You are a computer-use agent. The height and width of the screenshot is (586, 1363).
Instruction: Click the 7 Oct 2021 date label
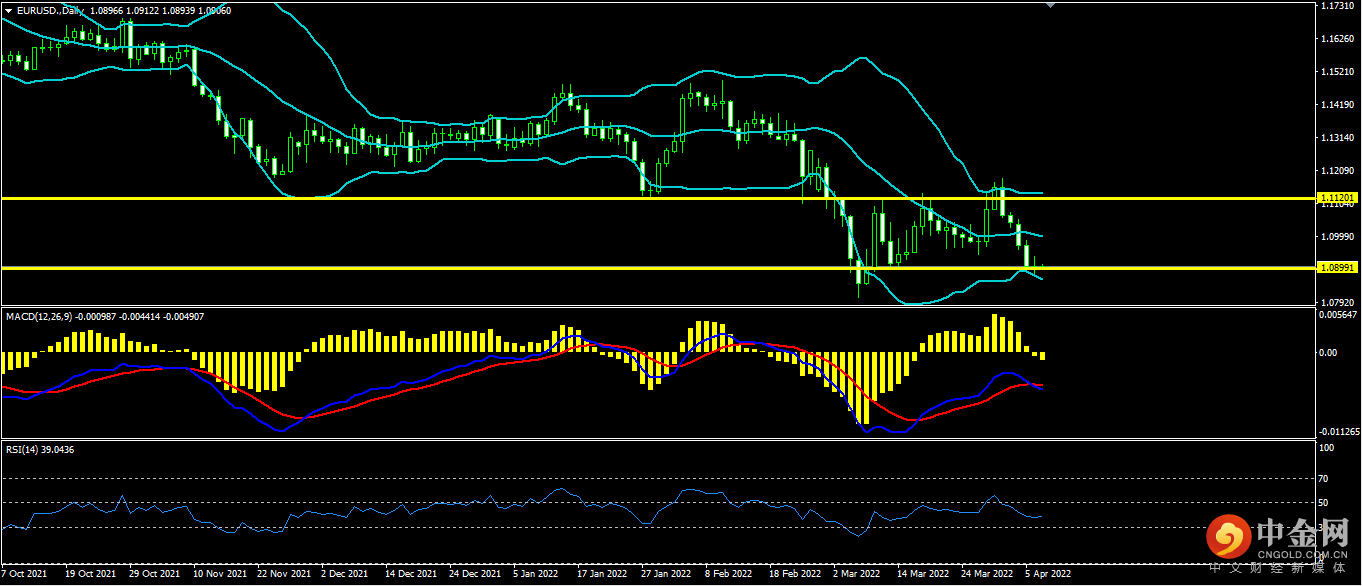[x=24, y=575]
